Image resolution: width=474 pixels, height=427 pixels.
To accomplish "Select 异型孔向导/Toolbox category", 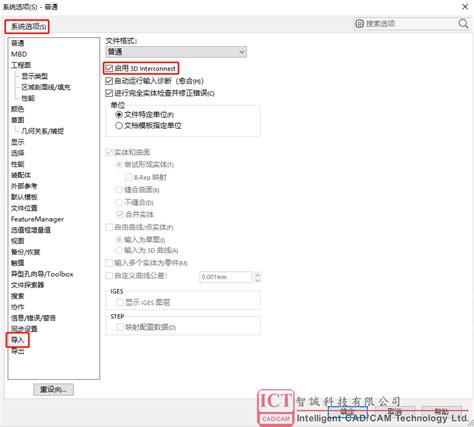I will 42,274.
